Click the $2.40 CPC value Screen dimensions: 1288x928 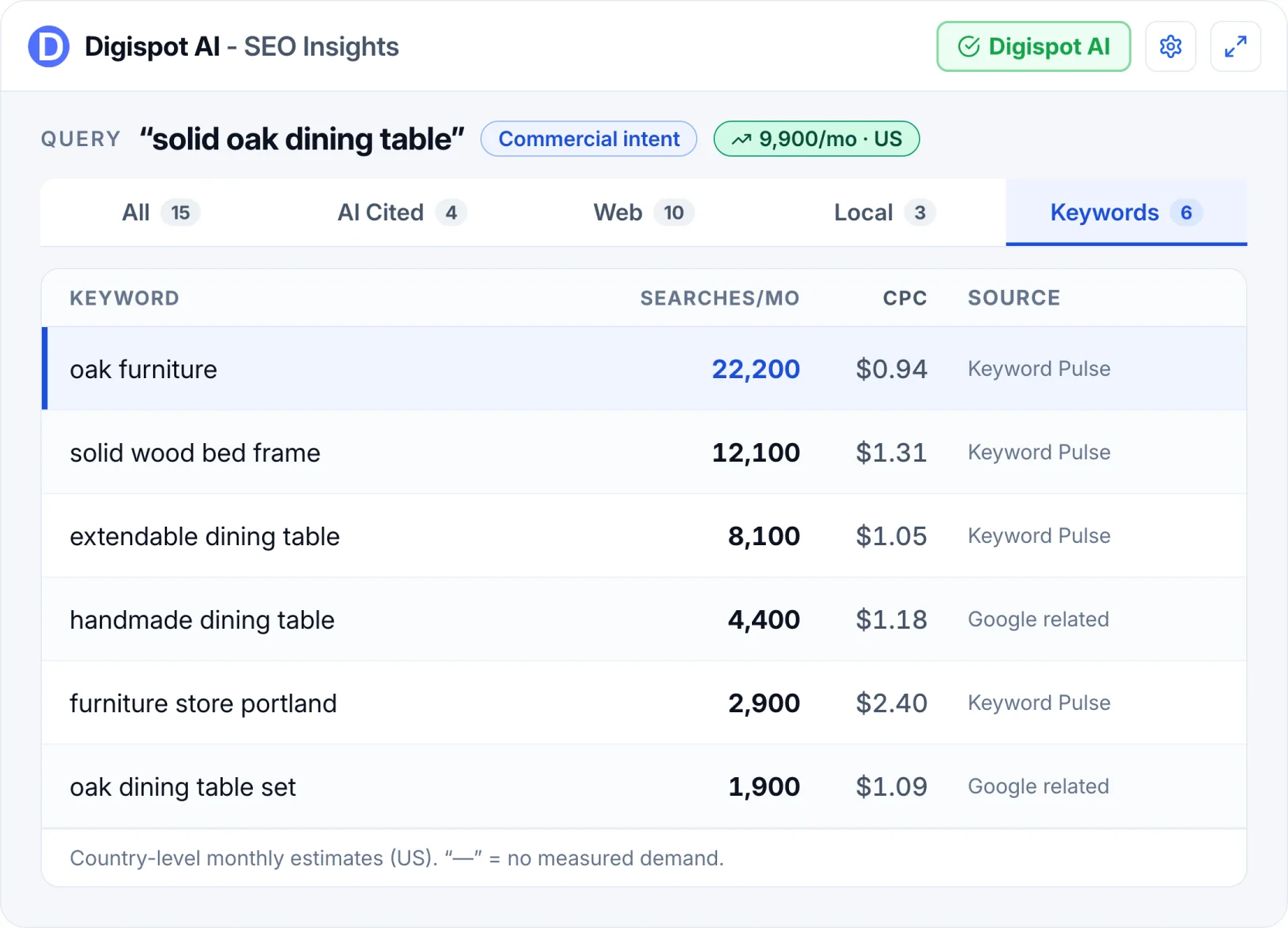pyautogui.click(x=891, y=704)
